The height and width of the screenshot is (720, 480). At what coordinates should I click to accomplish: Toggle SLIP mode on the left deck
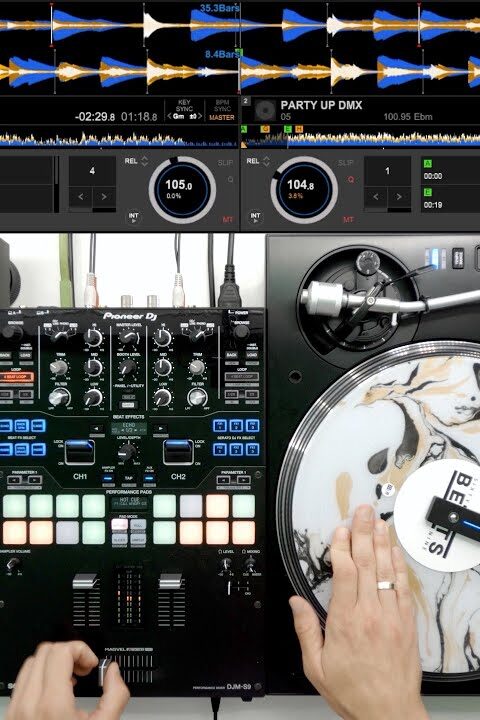pos(225,163)
